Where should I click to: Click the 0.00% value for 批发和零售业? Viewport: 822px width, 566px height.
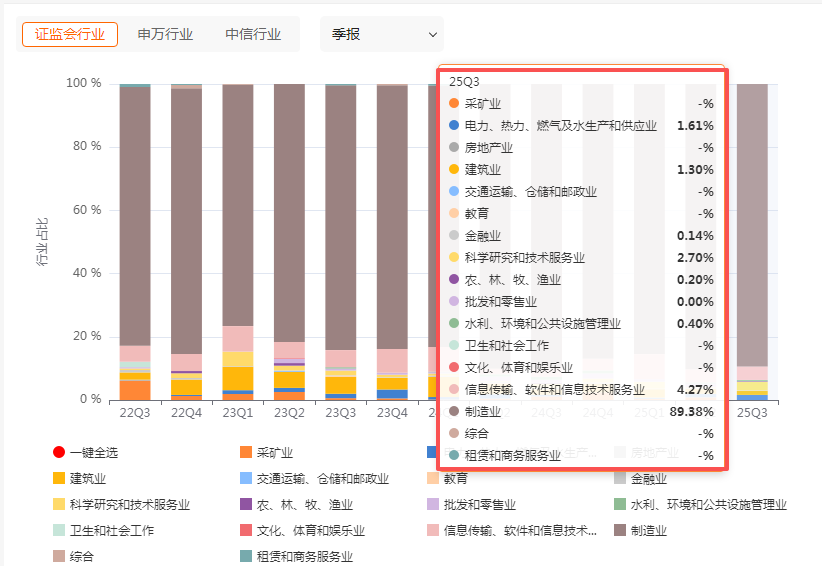pos(695,301)
